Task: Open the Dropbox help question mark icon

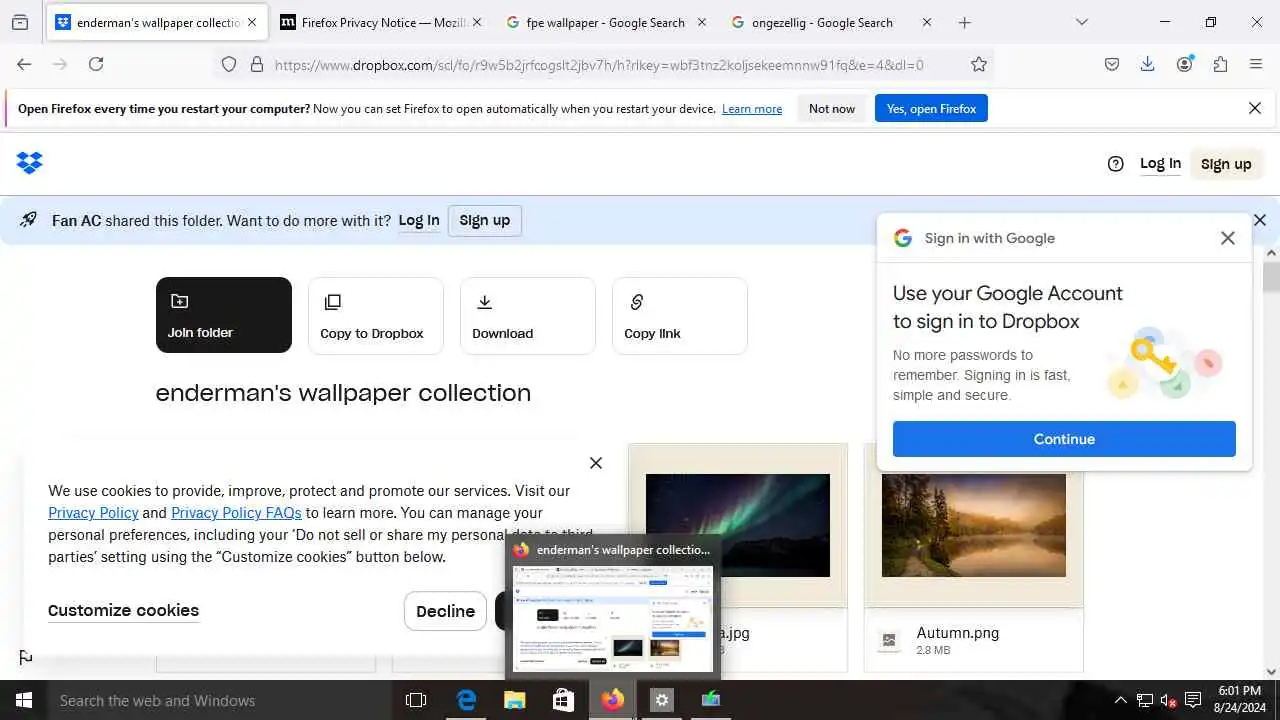Action: (x=1116, y=164)
